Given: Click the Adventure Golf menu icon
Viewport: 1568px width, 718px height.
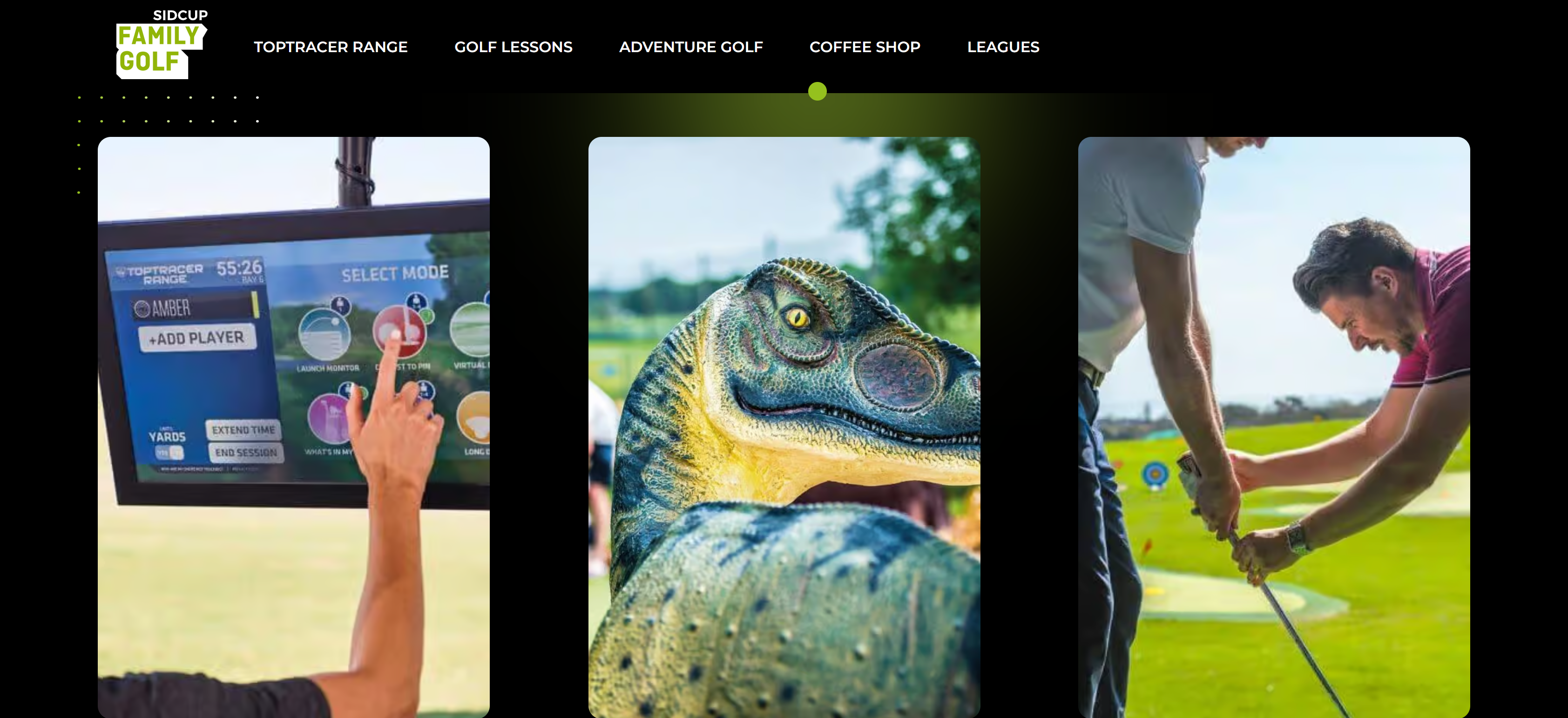Looking at the screenshot, I should [x=690, y=46].
